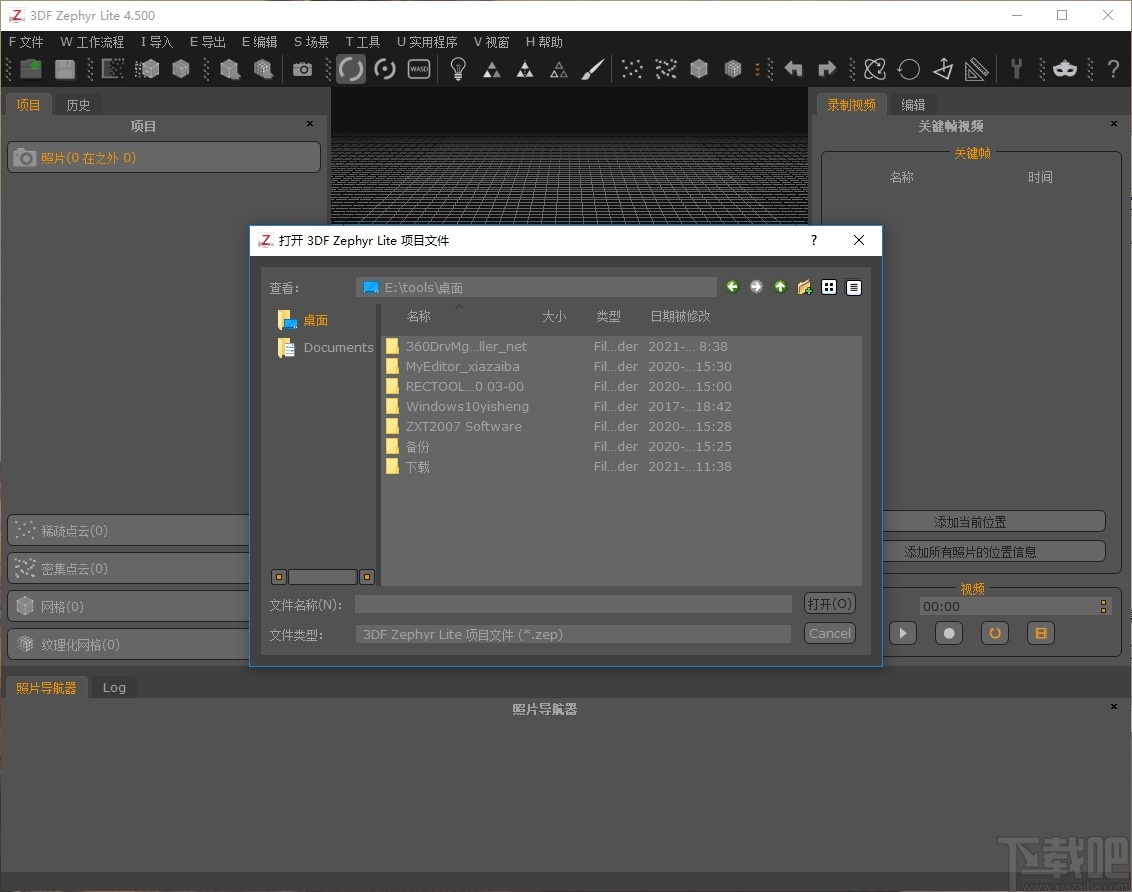The width and height of the screenshot is (1132, 892).
Task: Open the W 工作流程 menu
Action: pyautogui.click(x=92, y=42)
